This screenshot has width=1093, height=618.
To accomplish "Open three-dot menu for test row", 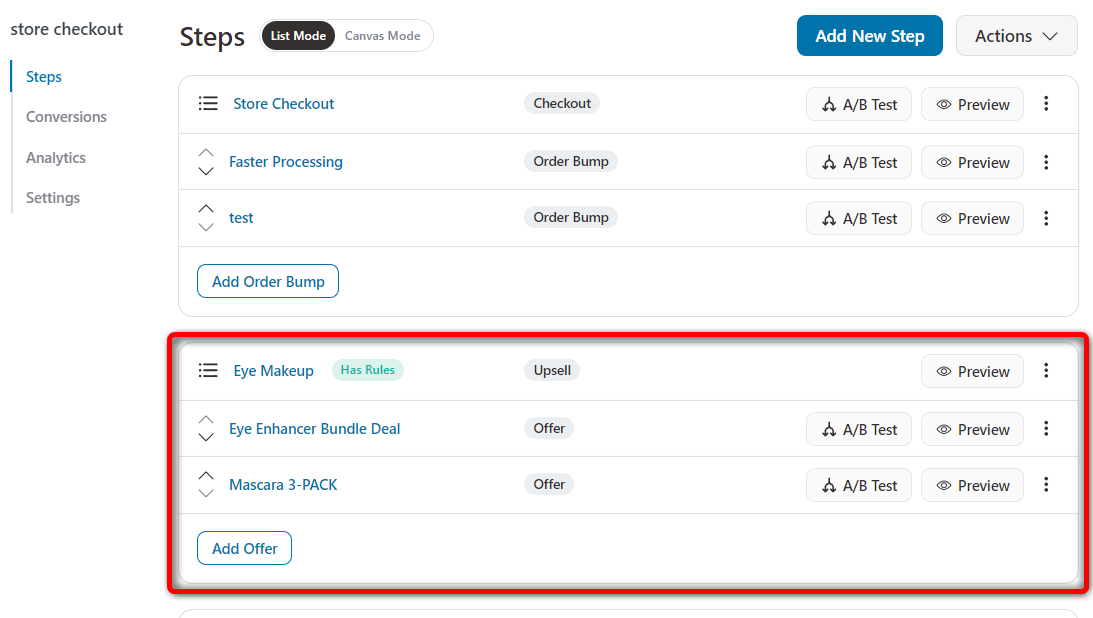I will [1046, 218].
